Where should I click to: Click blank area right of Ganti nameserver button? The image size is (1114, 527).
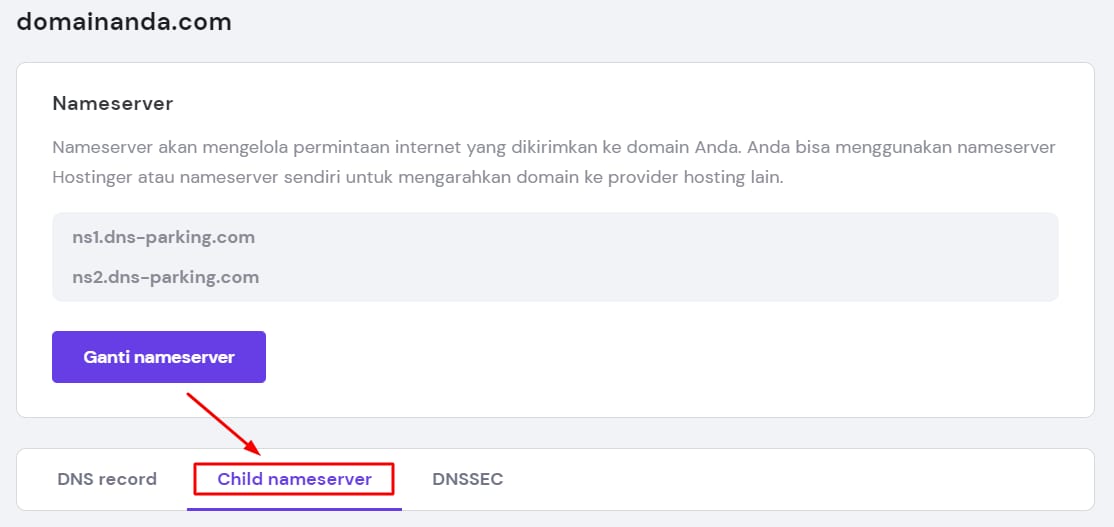click(x=650, y=357)
